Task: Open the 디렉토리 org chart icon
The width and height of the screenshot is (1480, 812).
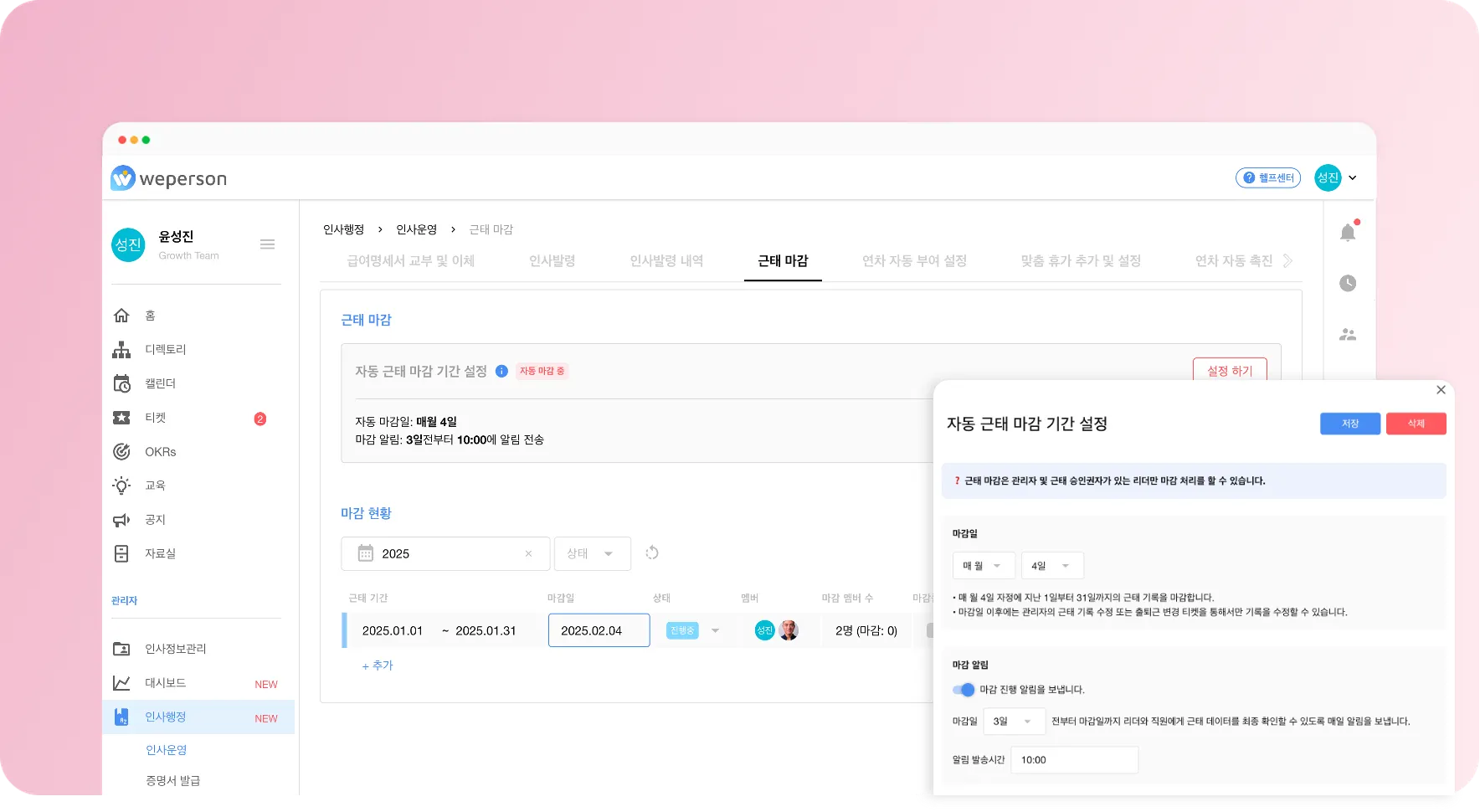Action: (121, 350)
